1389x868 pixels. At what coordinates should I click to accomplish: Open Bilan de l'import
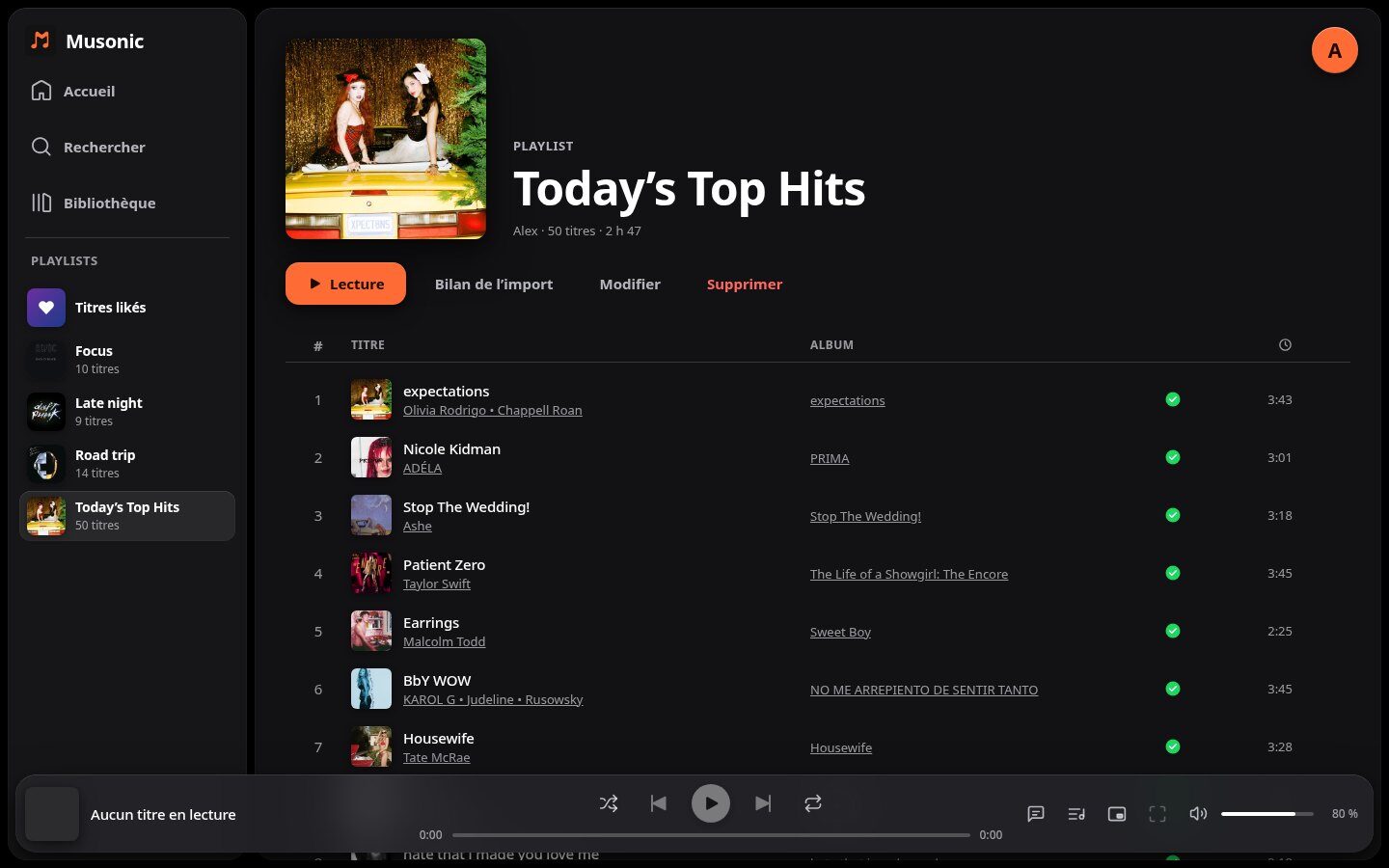(494, 285)
